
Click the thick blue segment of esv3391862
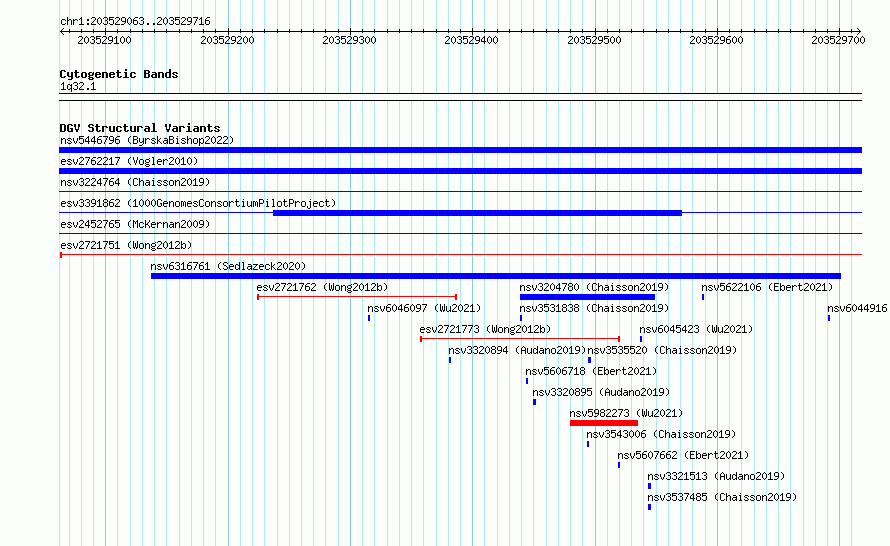(477, 213)
